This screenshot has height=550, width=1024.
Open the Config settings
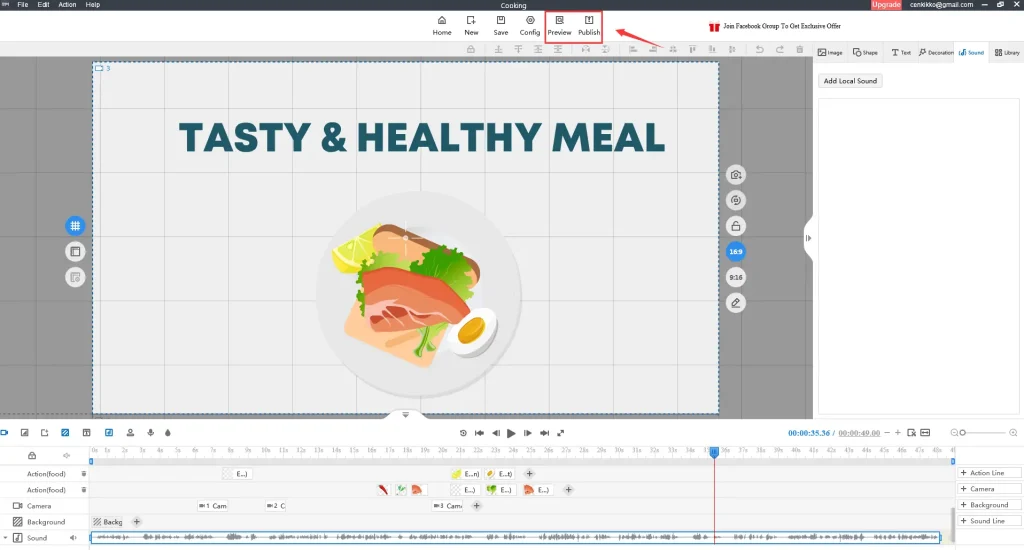[x=530, y=25]
